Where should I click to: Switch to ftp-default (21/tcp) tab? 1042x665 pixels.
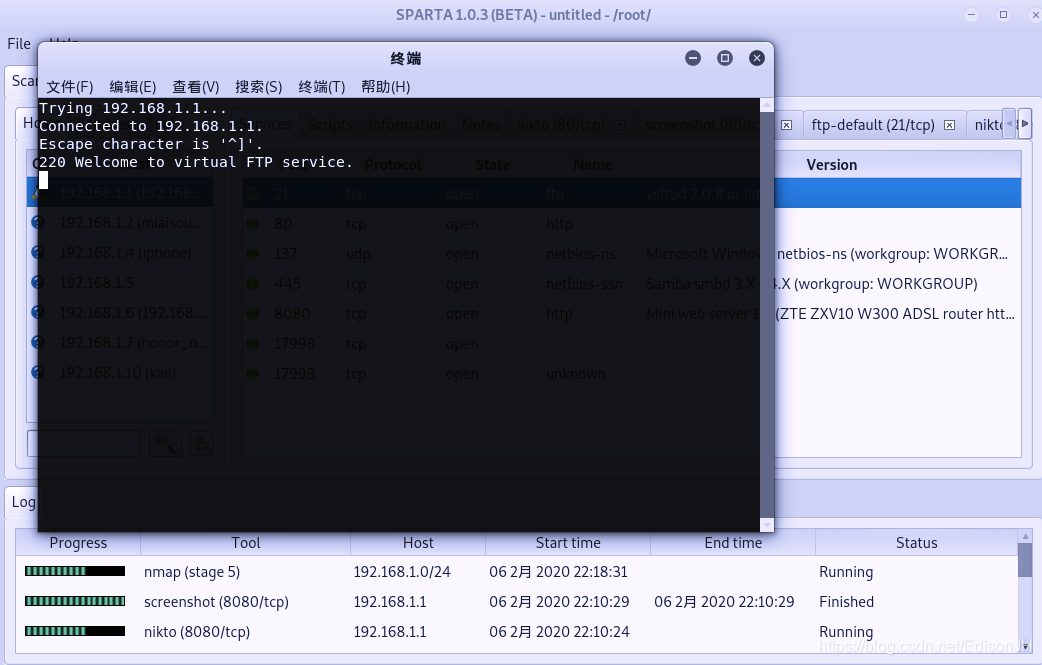point(873,125)
